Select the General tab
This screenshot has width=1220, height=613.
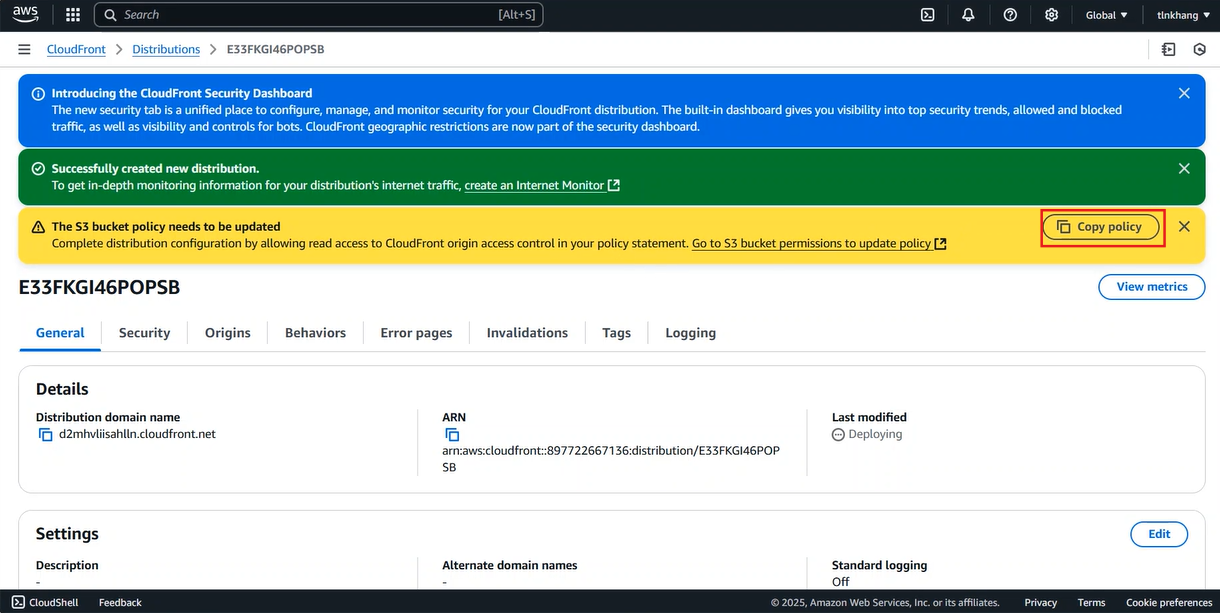[60, 333]
